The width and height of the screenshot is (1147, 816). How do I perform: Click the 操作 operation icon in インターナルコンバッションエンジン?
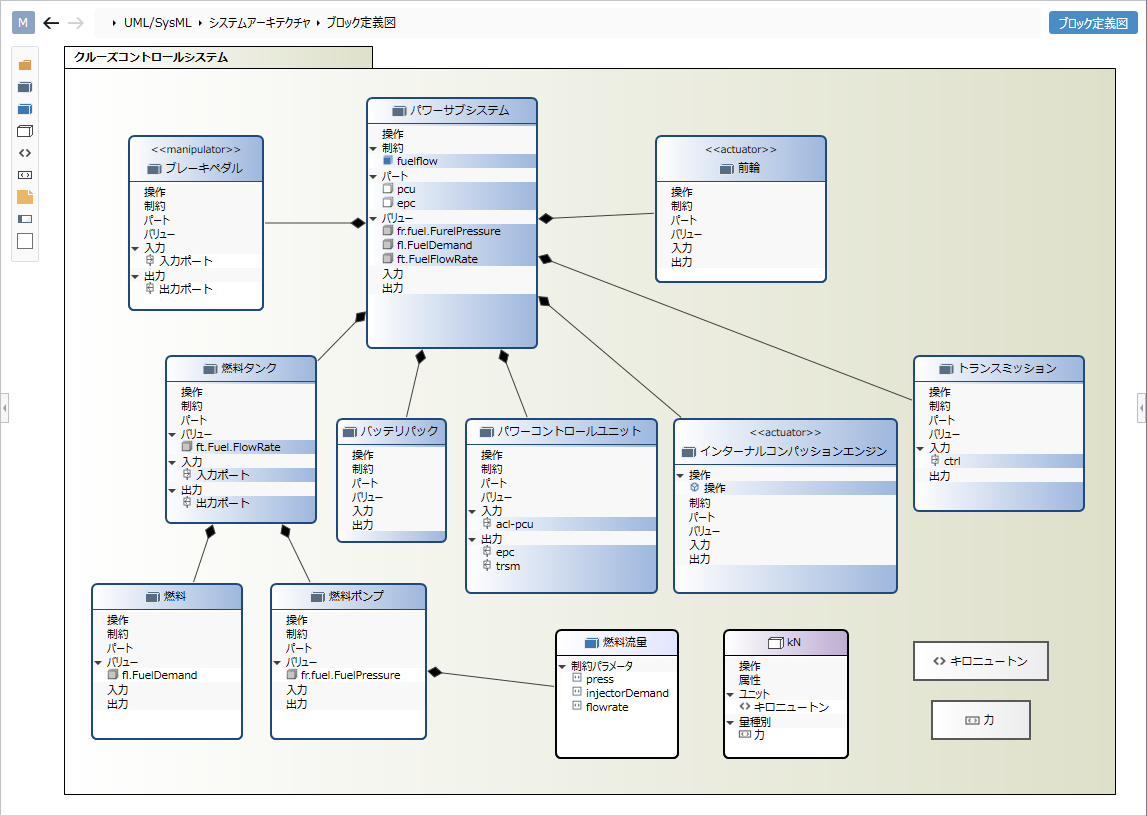tap(694, 487)
